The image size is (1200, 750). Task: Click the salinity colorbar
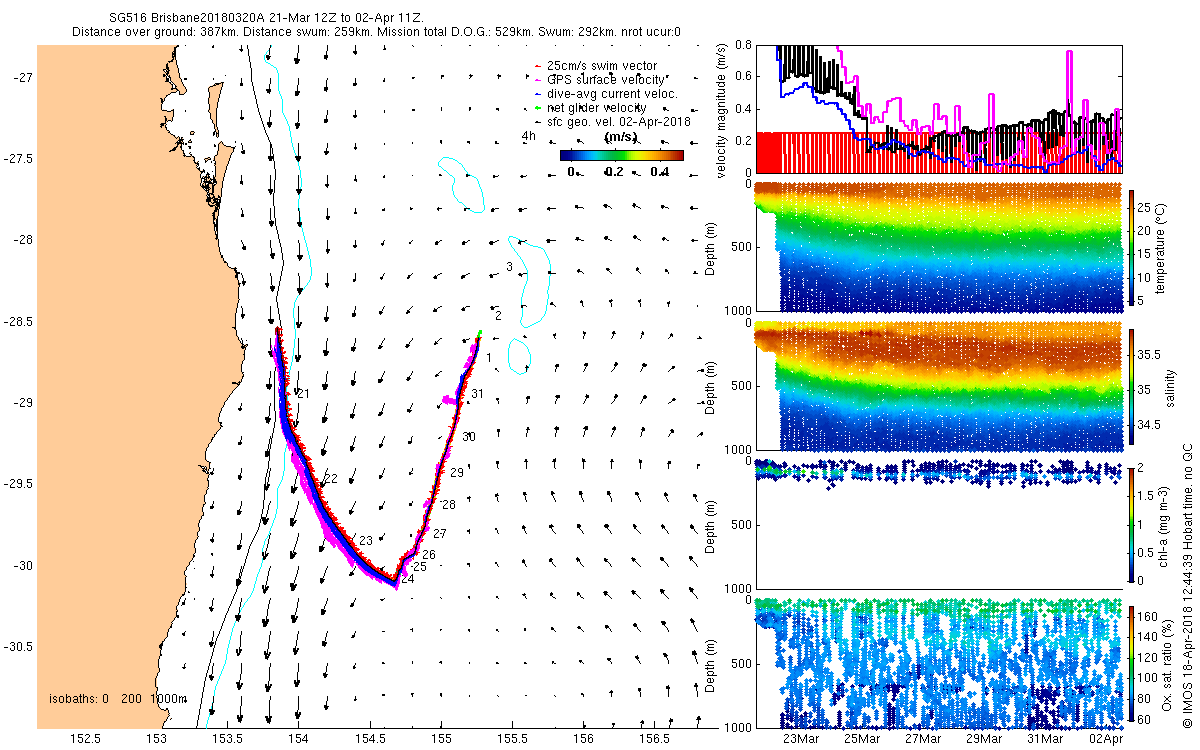[x=1131, y=389]
